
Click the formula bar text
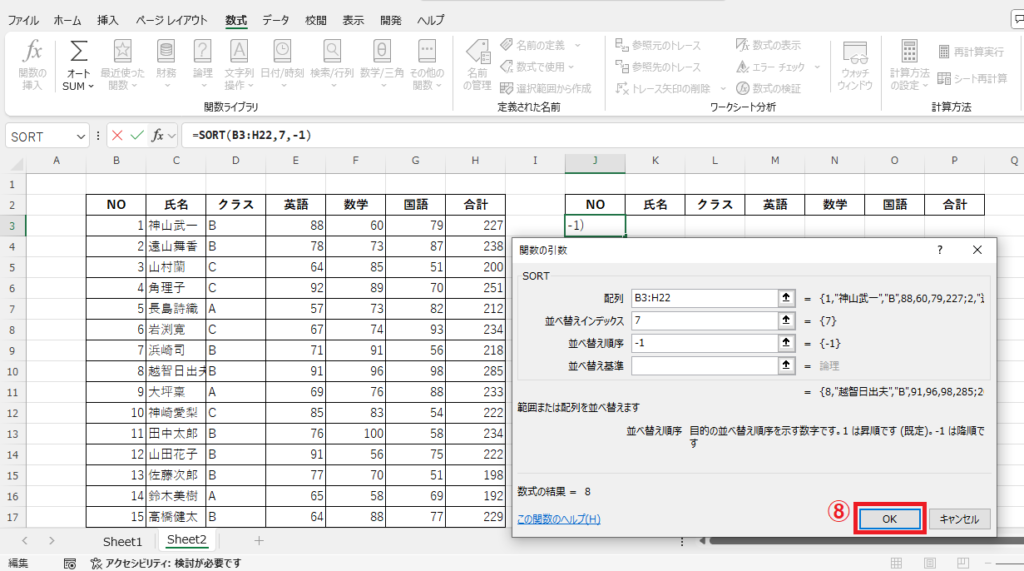[x=251, y=135]
